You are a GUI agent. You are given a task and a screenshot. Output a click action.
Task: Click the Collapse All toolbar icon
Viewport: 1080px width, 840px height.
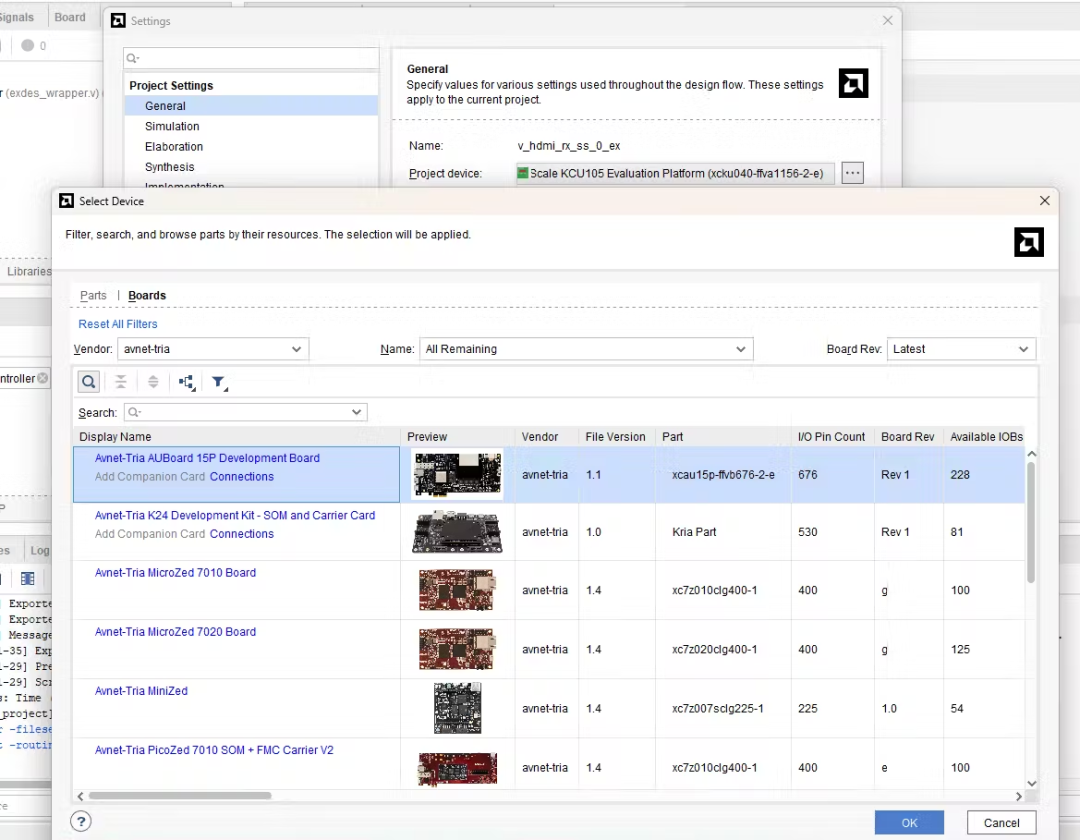pos(121,381)
